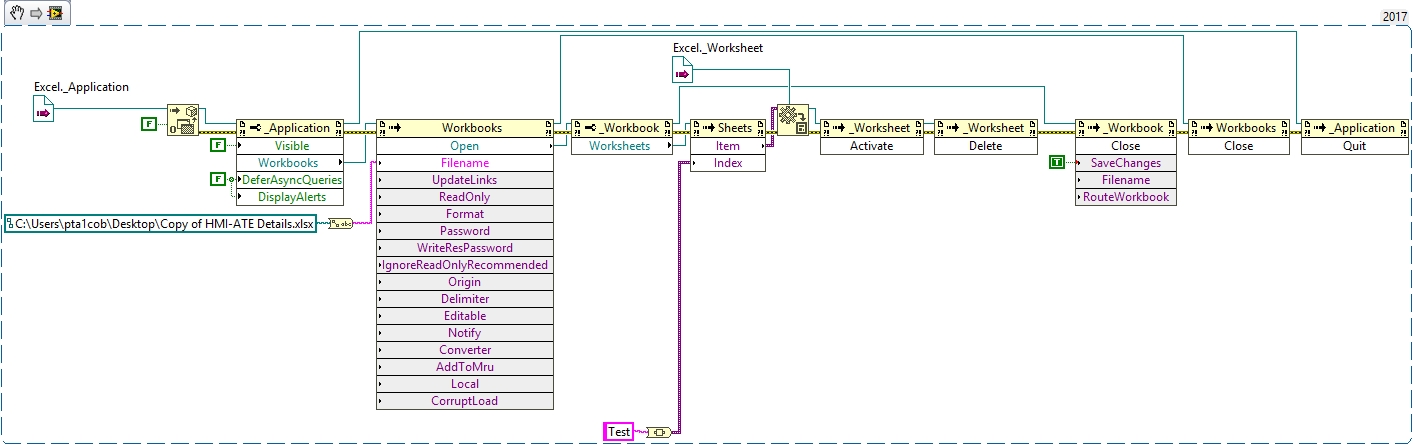This screenshot has height=445, width=1413.
Task: Click the string-to-variant converter beside Test constant
Action: 659,432
